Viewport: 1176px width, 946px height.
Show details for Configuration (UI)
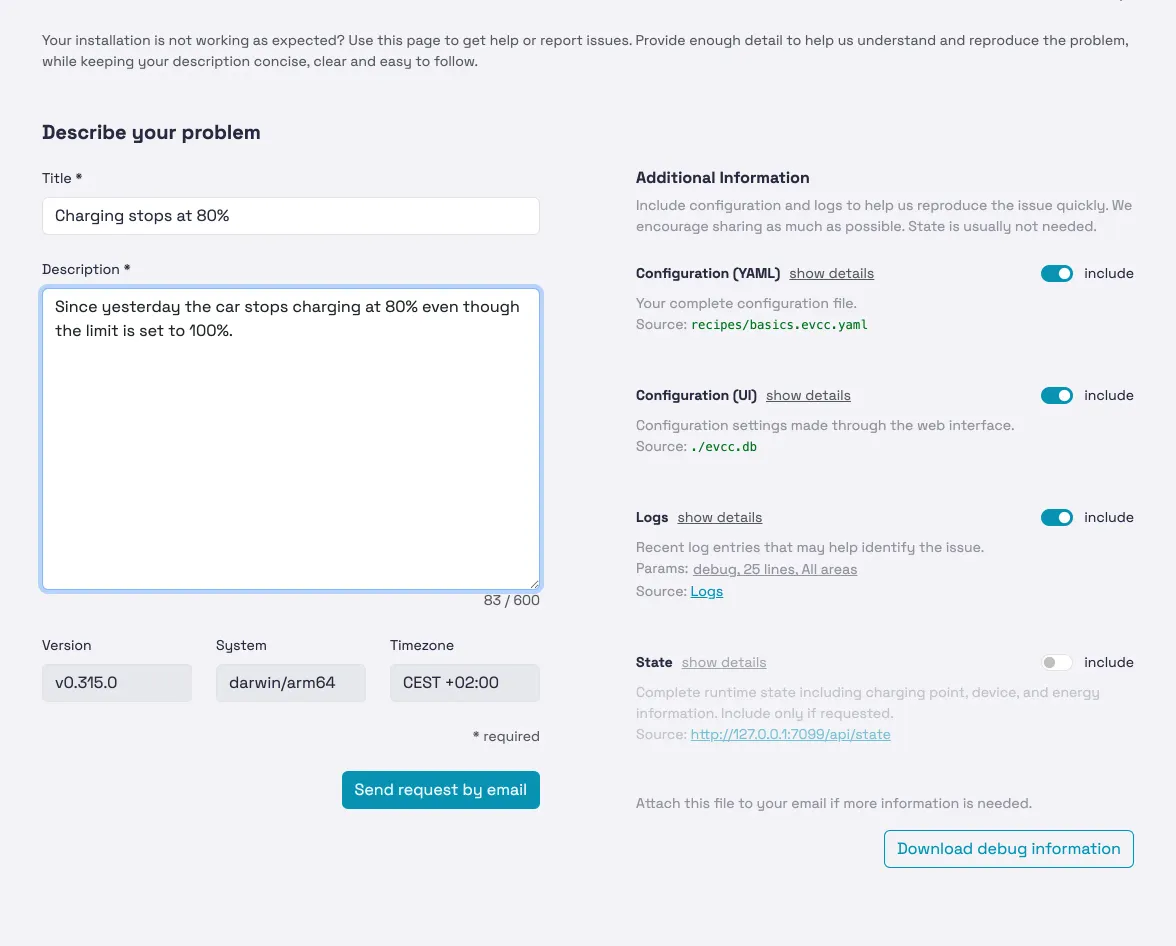coord(808,395)
